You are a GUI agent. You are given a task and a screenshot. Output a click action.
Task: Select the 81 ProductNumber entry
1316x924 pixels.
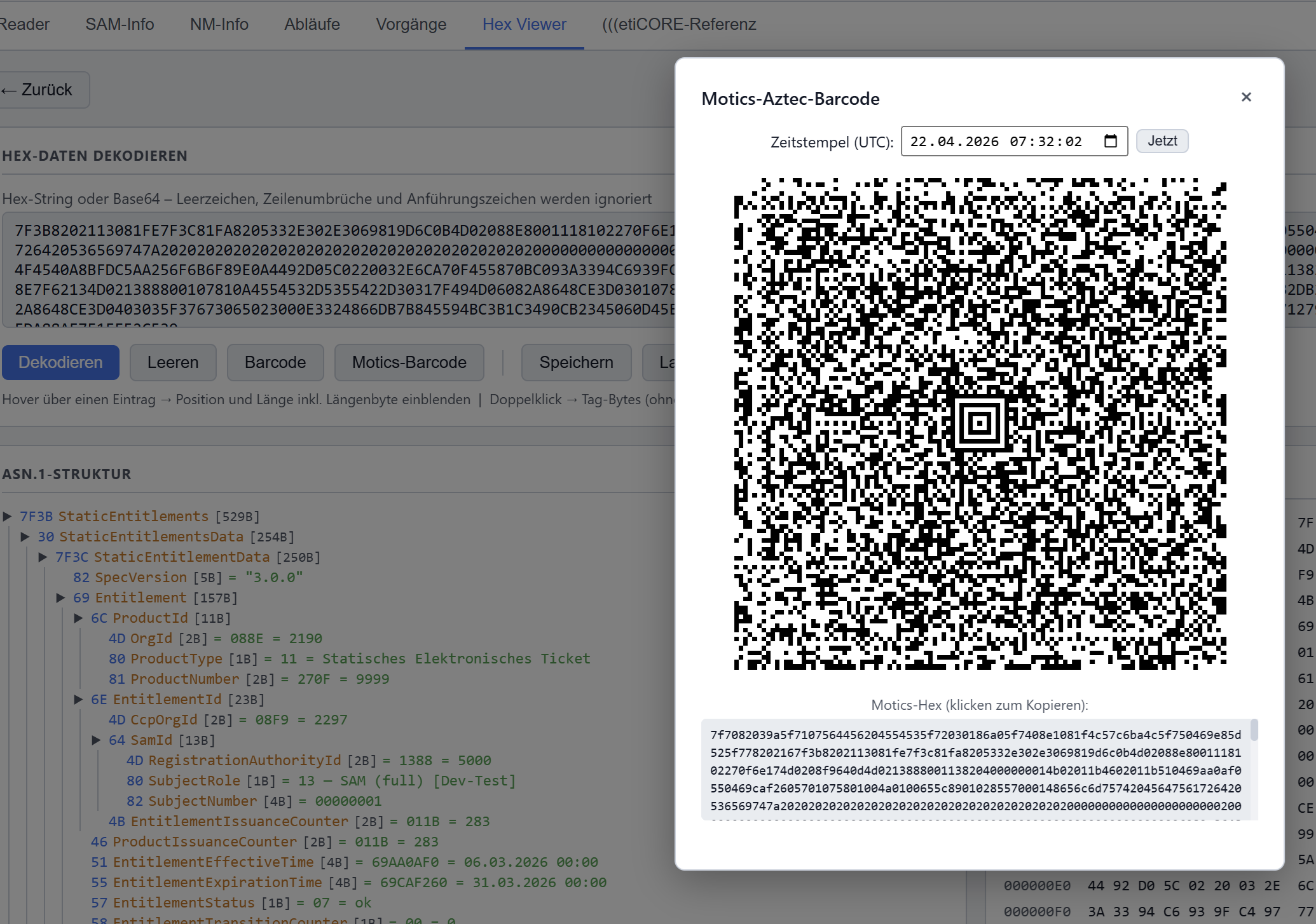point(249,679)
